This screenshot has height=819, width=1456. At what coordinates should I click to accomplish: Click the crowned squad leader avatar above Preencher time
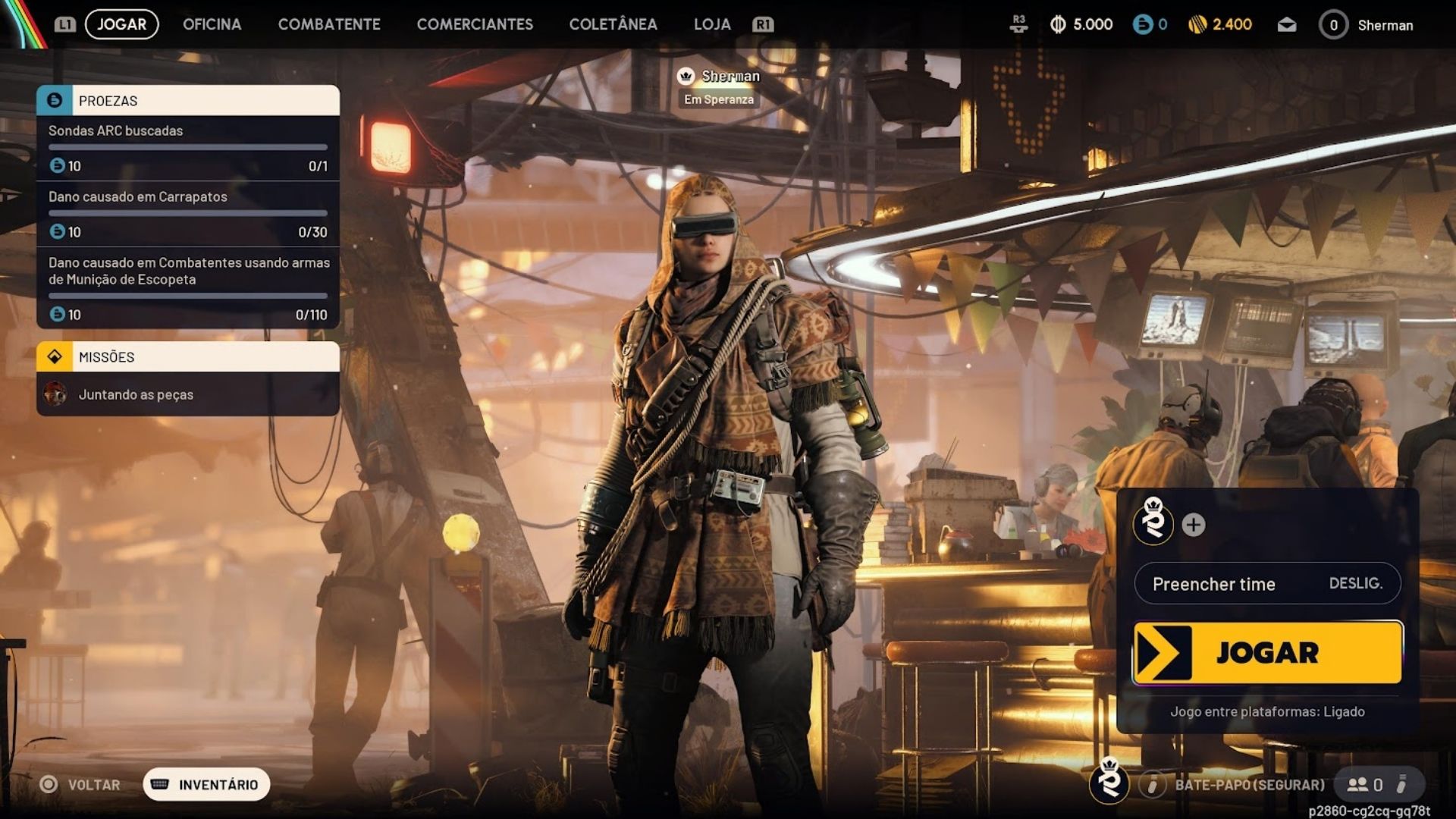pyautogui.click(x=1153, y=522)
